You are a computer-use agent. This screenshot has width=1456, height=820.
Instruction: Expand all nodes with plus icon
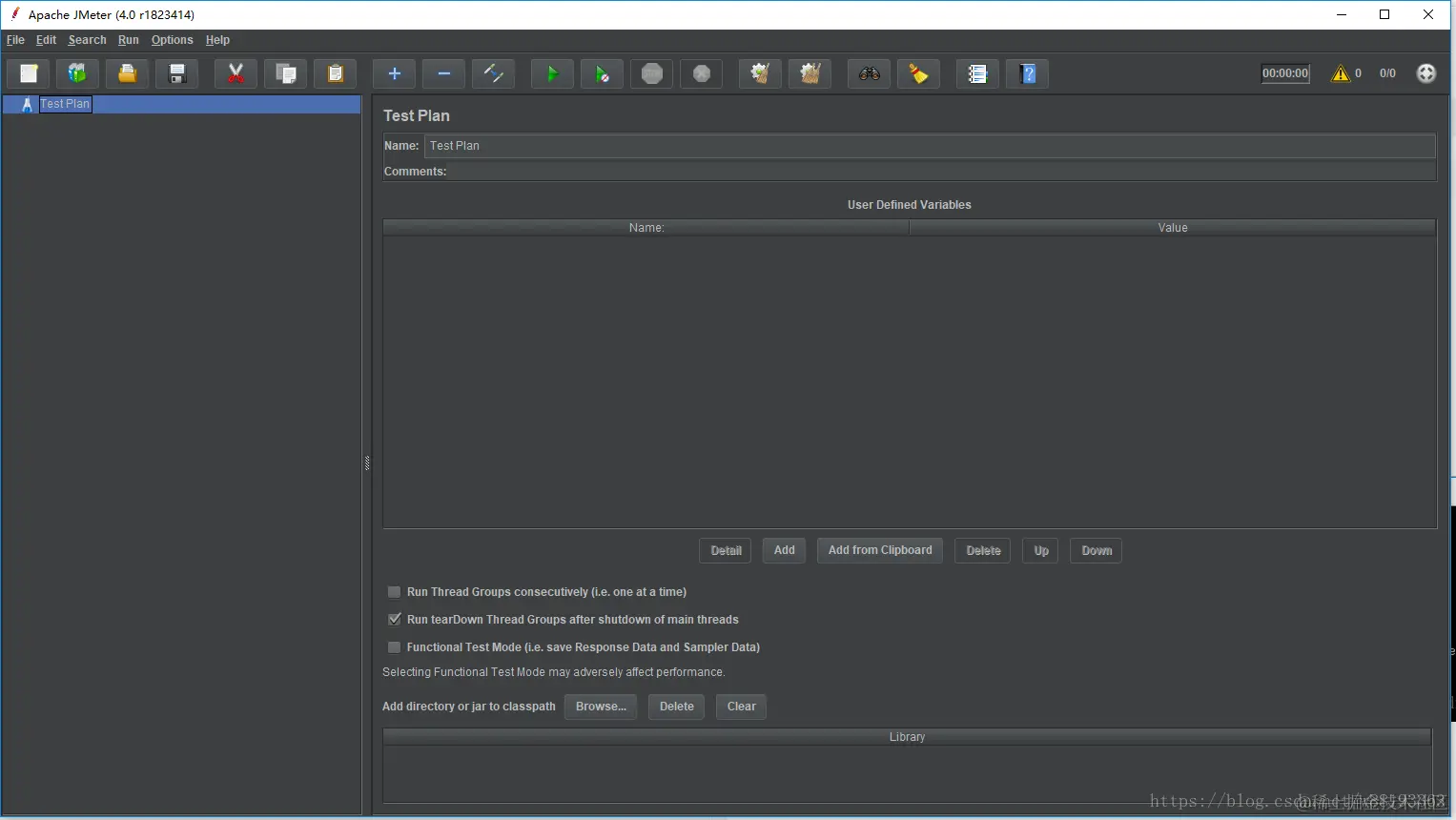point(394,73)
